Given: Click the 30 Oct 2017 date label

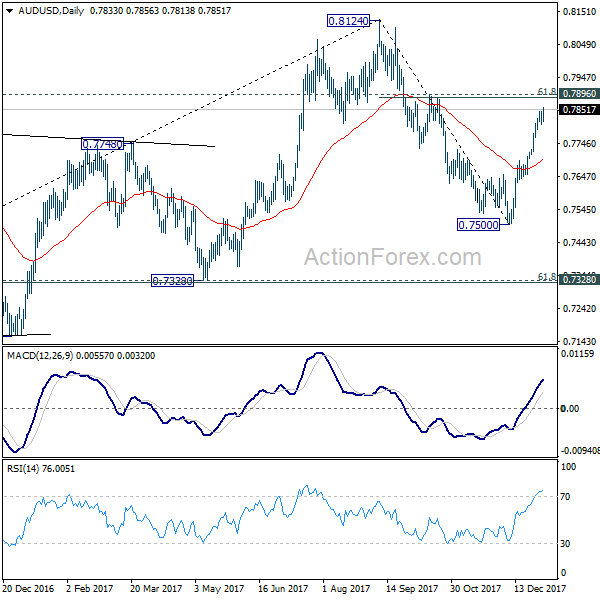Looking at the screenshot, I should [x=475, y=588].
